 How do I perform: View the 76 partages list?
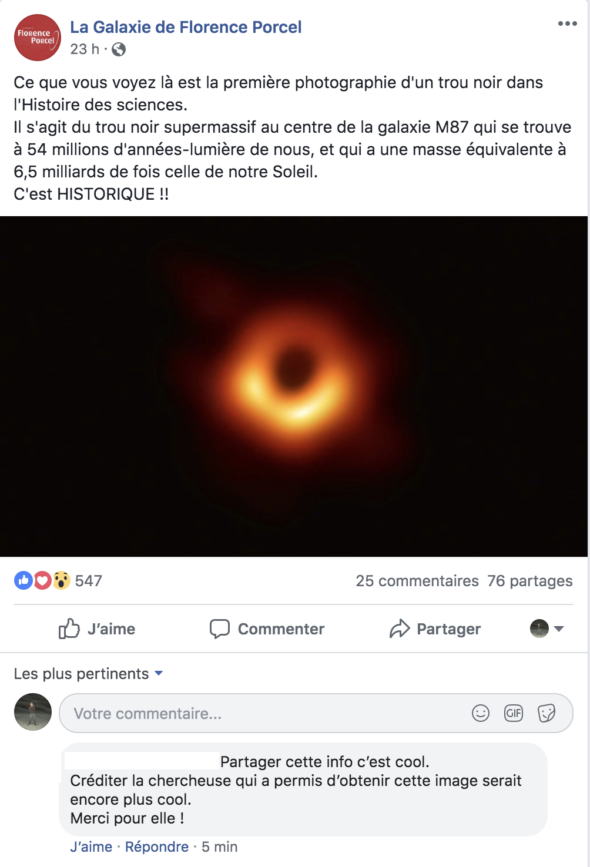coord(530,581)
